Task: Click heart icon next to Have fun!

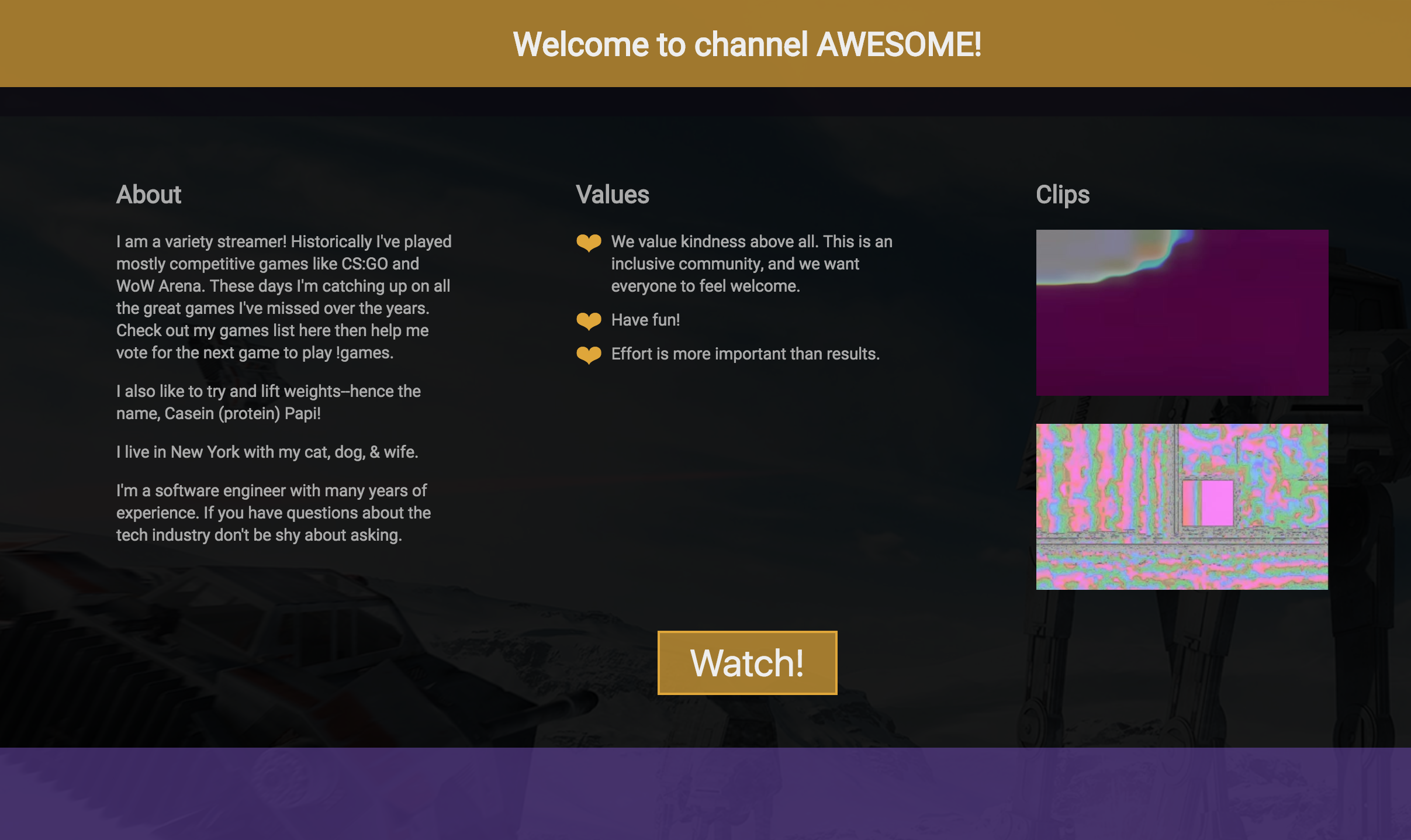Action: pos(589,320)
